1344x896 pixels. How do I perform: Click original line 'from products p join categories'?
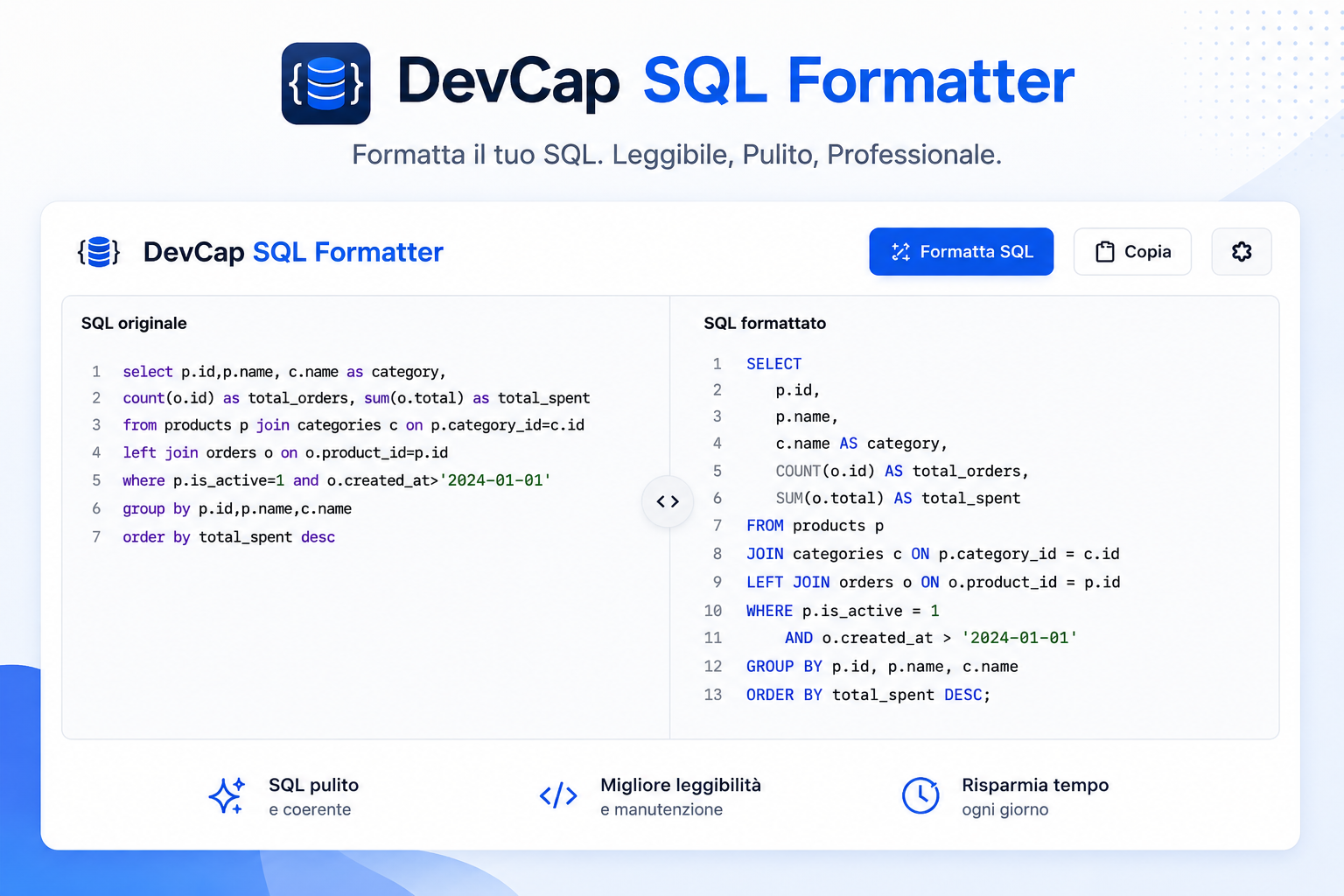pos(353,425)
